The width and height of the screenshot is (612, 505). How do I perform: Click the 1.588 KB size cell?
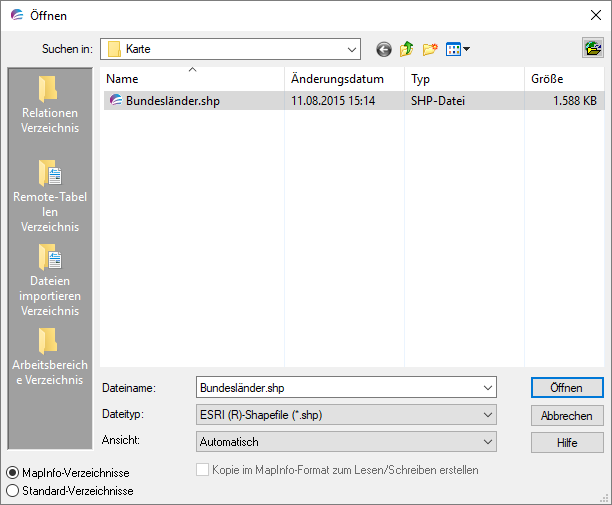575,101
